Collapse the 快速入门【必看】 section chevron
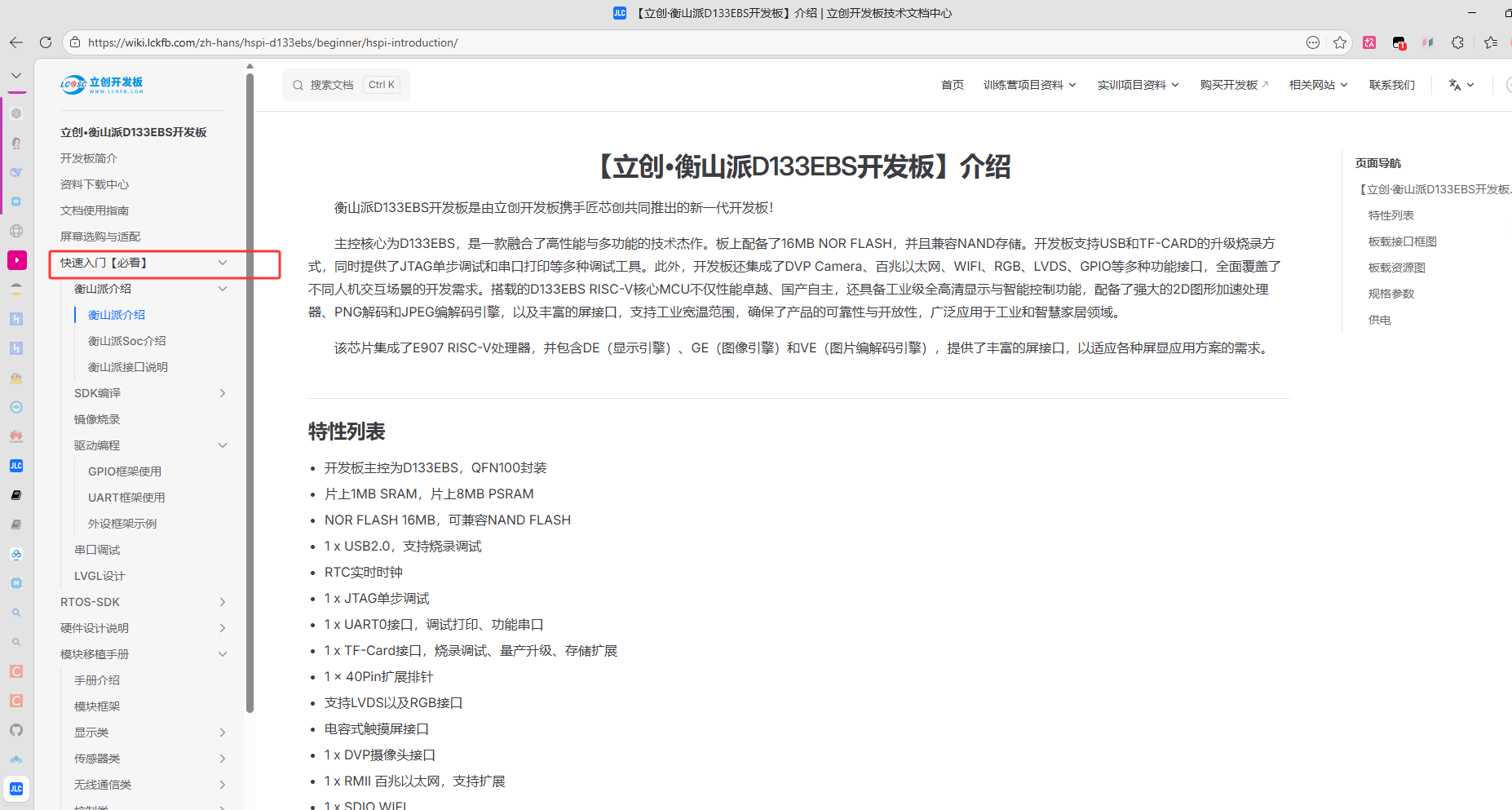The width and height of the screenshot is (1512, 810). [223, 263]
